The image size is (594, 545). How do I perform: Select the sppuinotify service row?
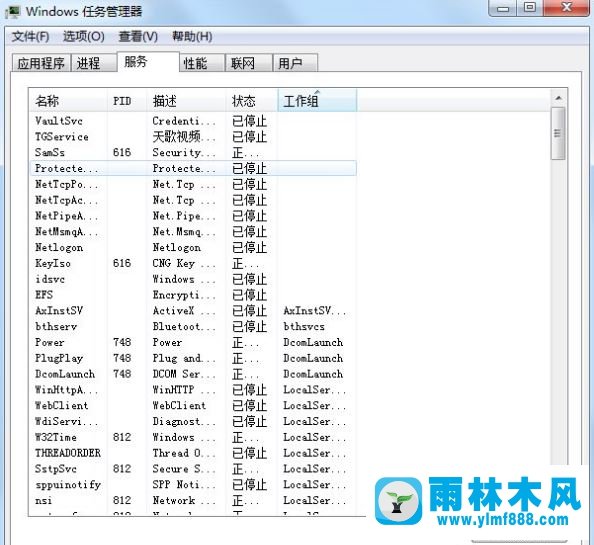click(193, 485)
